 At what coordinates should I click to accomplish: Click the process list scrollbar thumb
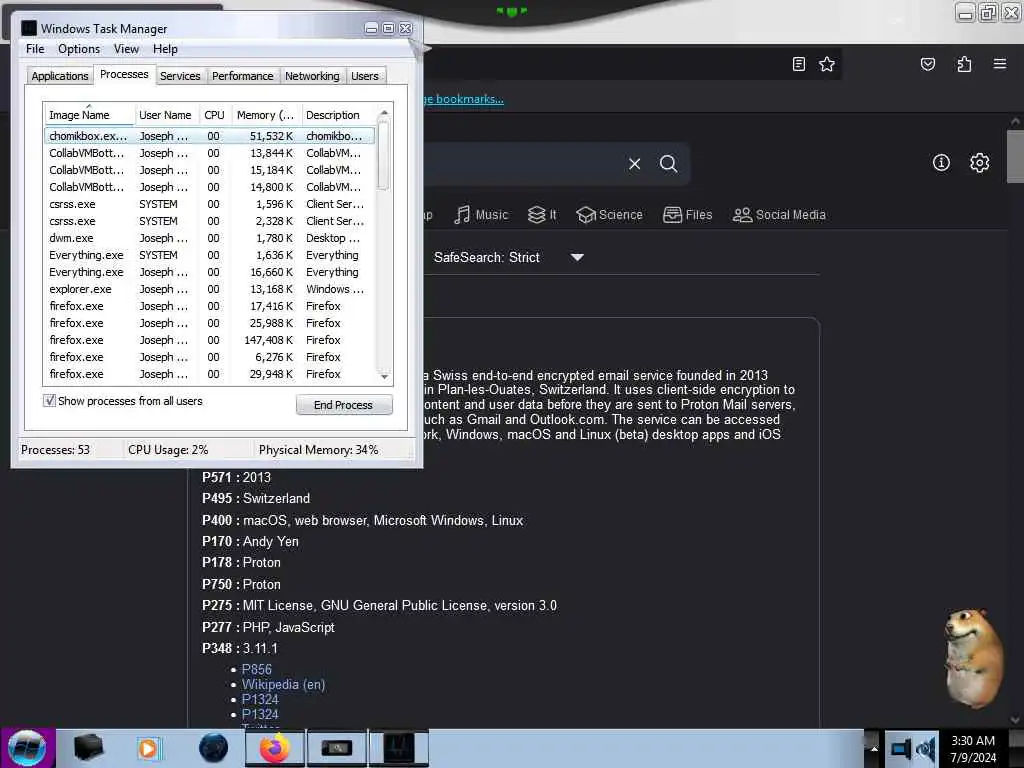383,157
